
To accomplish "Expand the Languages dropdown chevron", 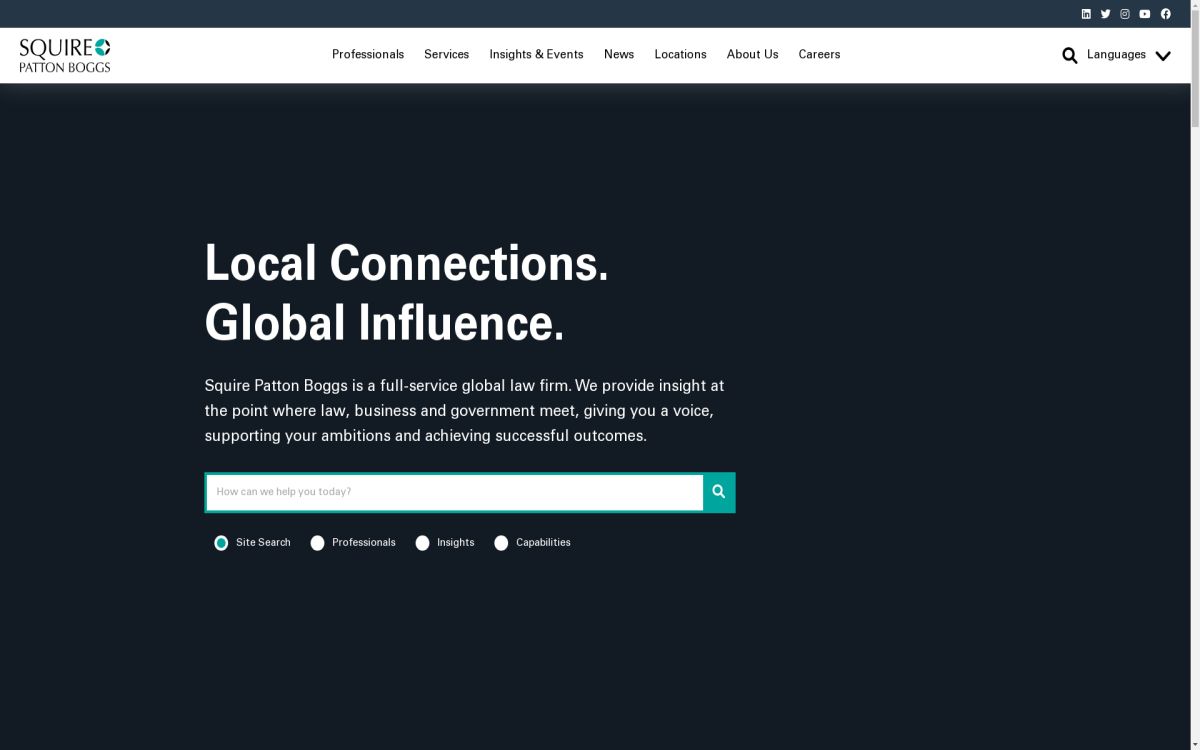I will coord(1162,56).
